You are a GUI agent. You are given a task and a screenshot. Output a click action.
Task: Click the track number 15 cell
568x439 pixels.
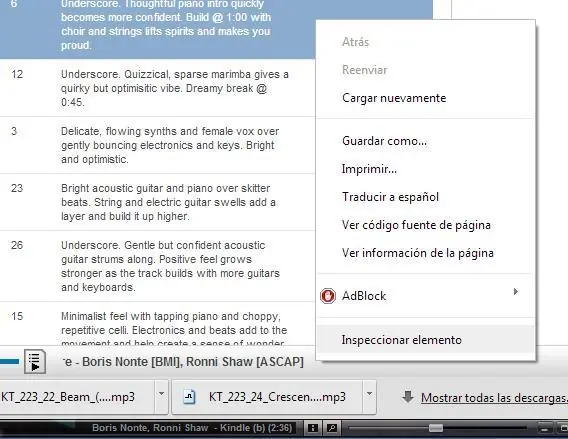click(17, 316)
